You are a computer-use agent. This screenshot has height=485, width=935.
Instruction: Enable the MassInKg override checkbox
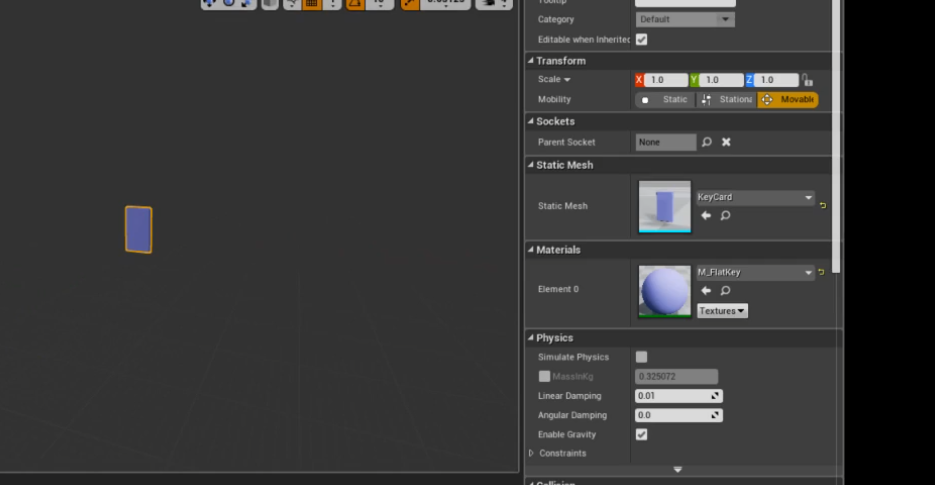click(544, 376)
